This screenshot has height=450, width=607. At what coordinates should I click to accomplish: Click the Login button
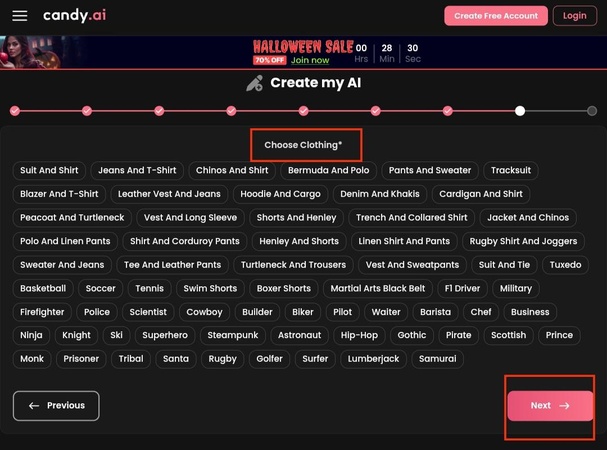[x=574, y=16]
